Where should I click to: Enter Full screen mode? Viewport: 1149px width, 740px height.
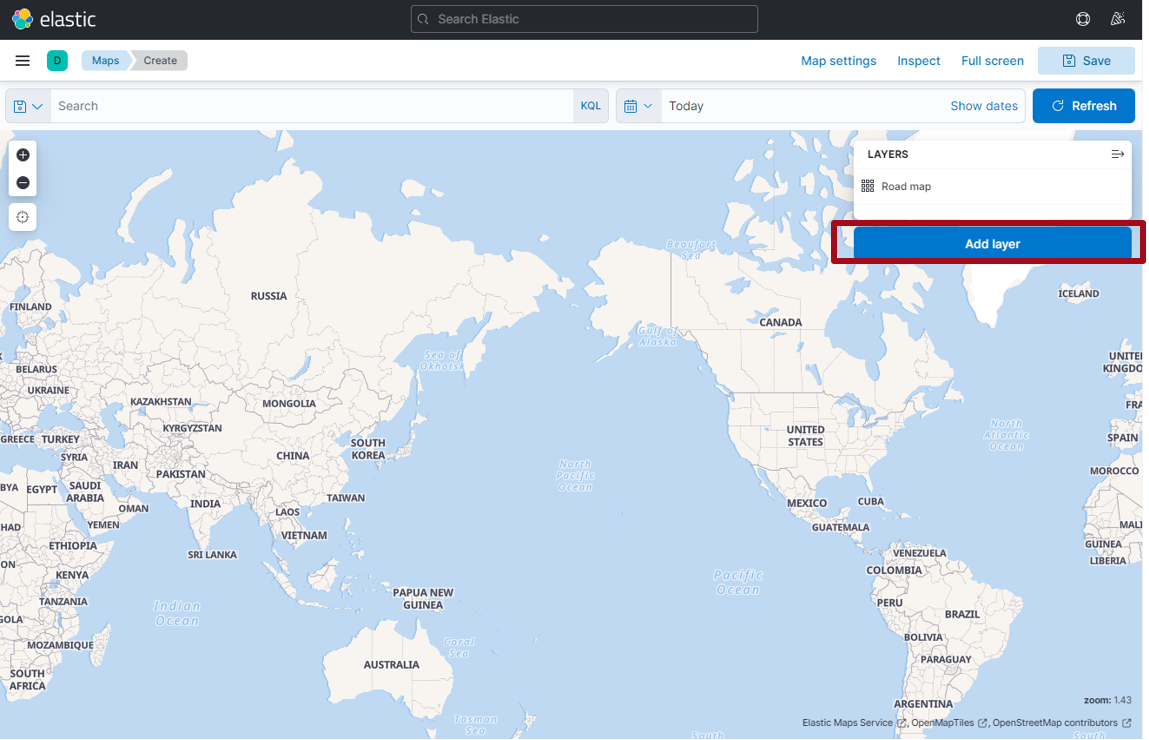[x=992, y=61]
